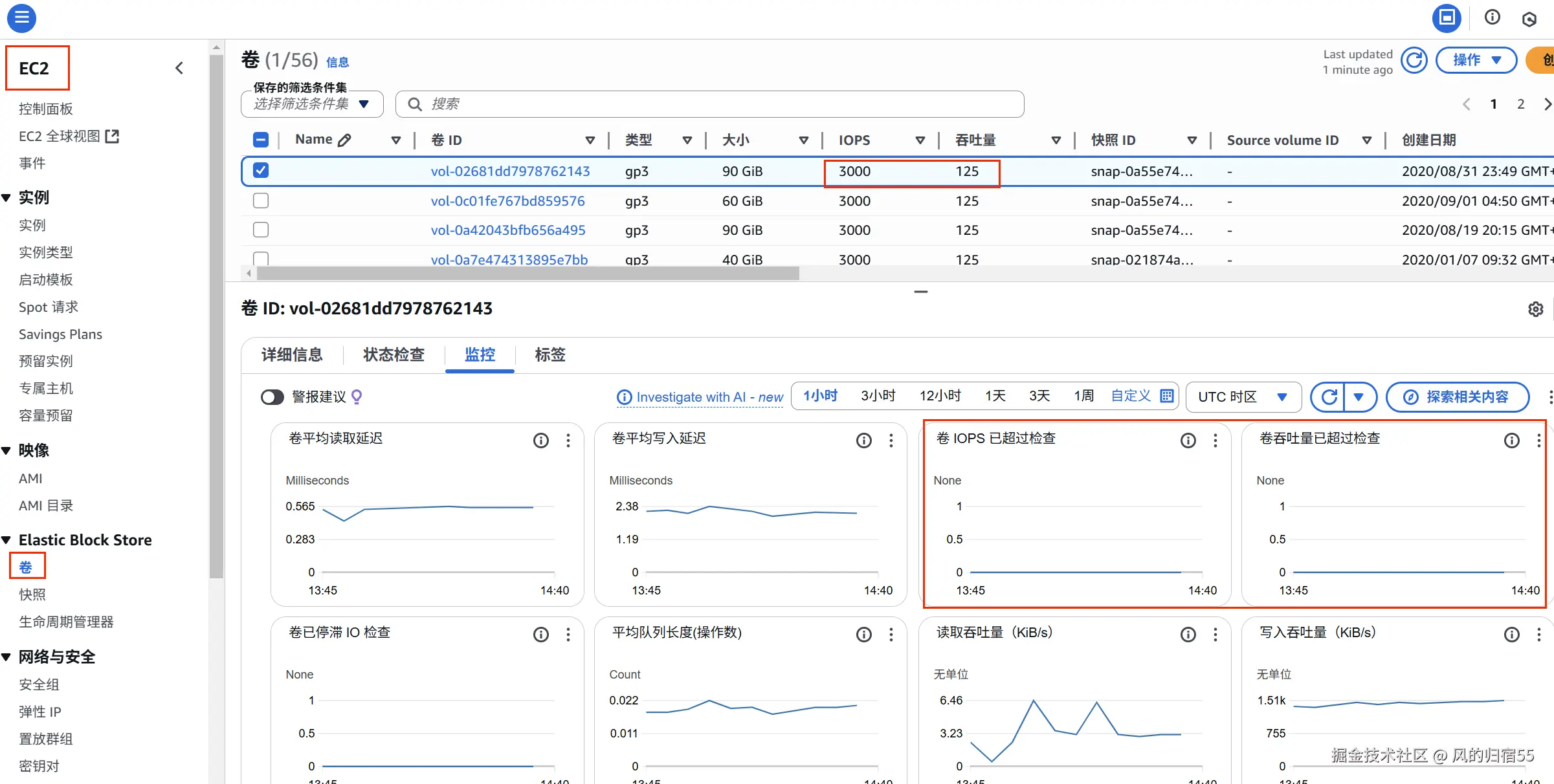The height and width of the screenshot is (784, 1554).
Task: Click info icon on 卷平均读取延迟 chart
Action: pyautogui.click(x=540, y=441)
